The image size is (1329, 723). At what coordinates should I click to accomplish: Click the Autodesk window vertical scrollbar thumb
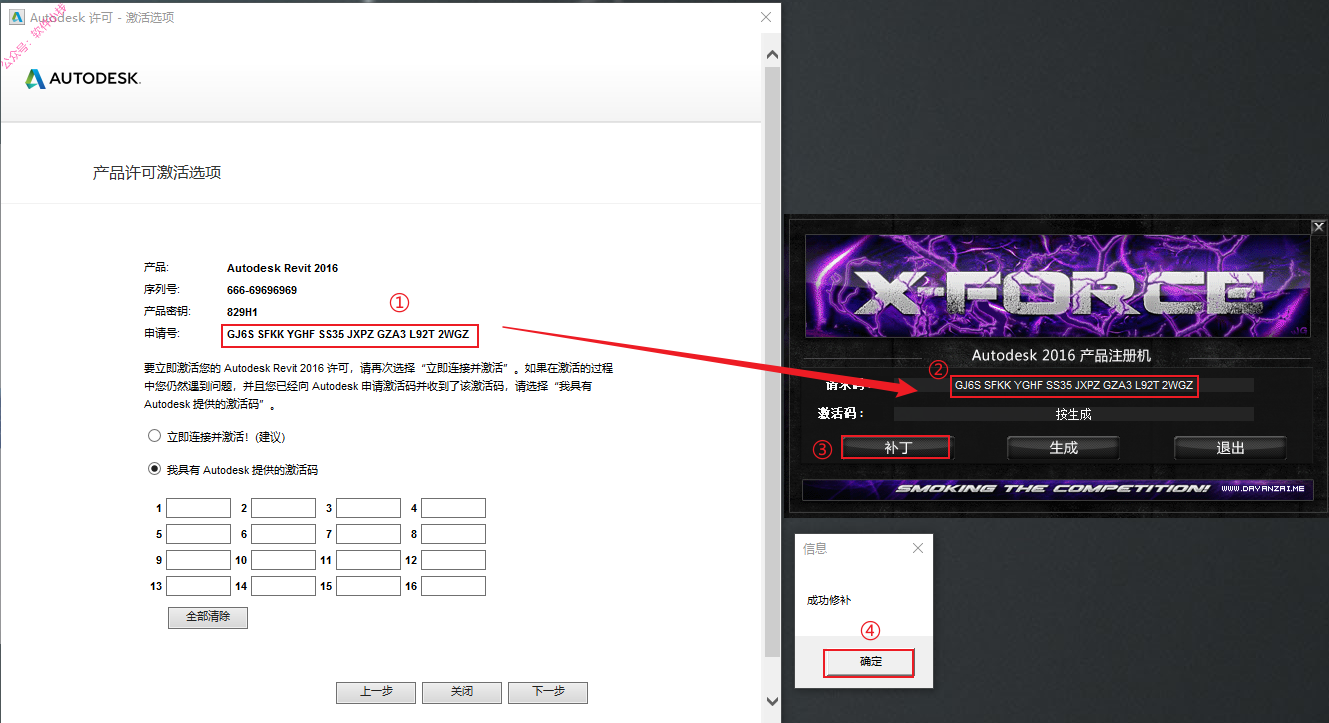pos(771,362)
